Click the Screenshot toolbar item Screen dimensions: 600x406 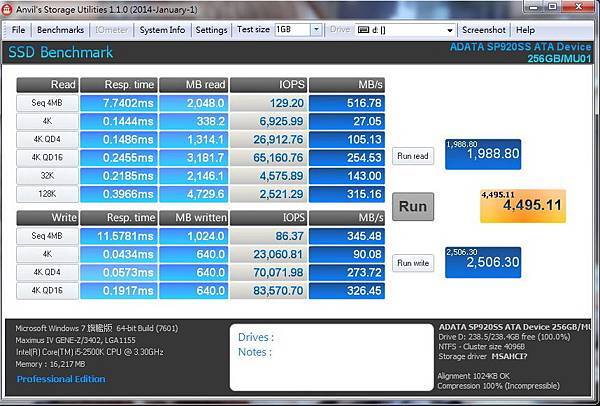pos(484,30)
